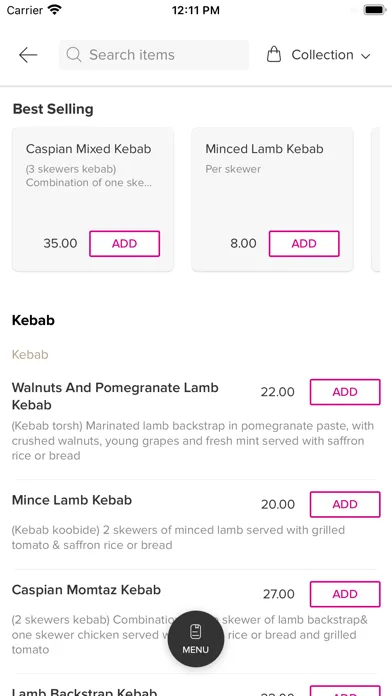Add Minced Lamb Kebab per skewer
Screen dimensions: 392x696
pos(304,244)
